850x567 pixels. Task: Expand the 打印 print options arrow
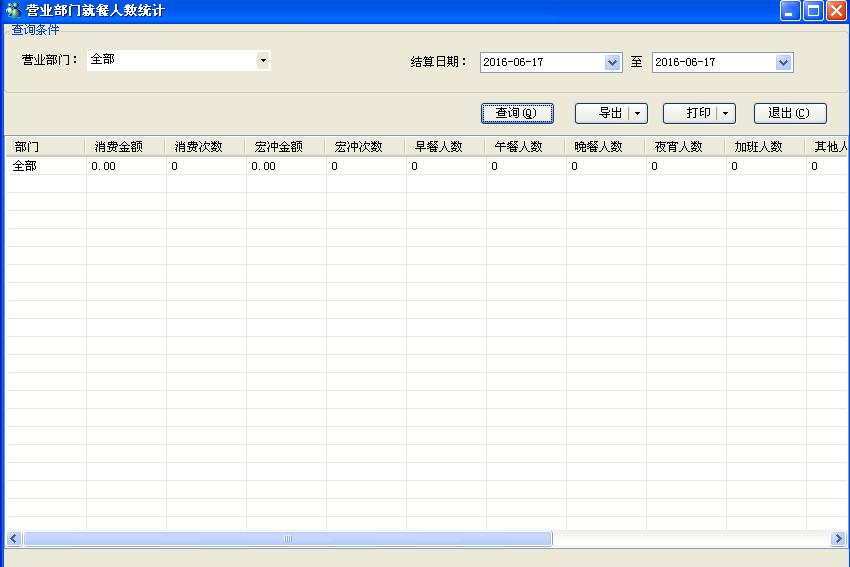click(726, 114)
